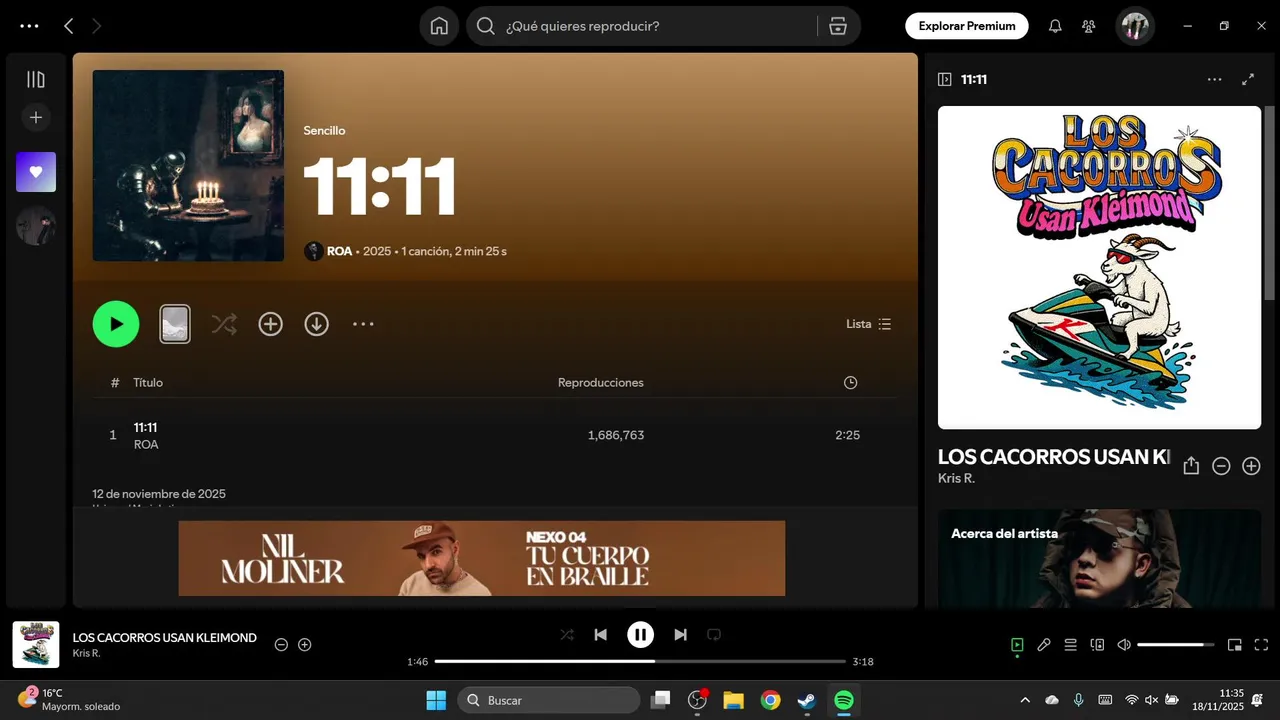This screenshot has height=720, width=1280.
Task: Open the album cover preview next to play
Action: (x=175, y=324)
